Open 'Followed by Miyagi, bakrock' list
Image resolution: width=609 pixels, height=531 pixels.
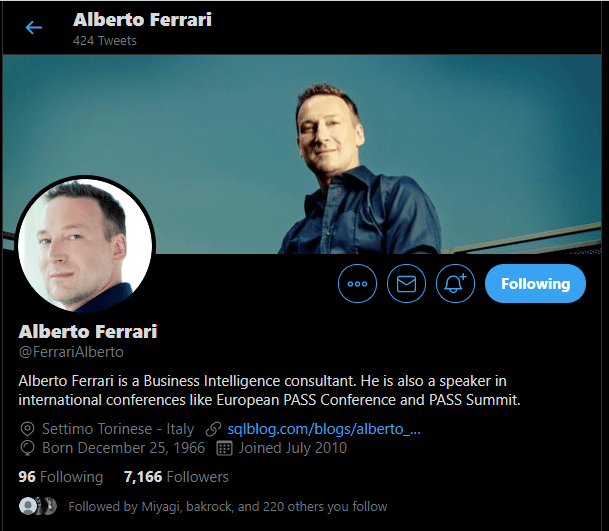228,507
